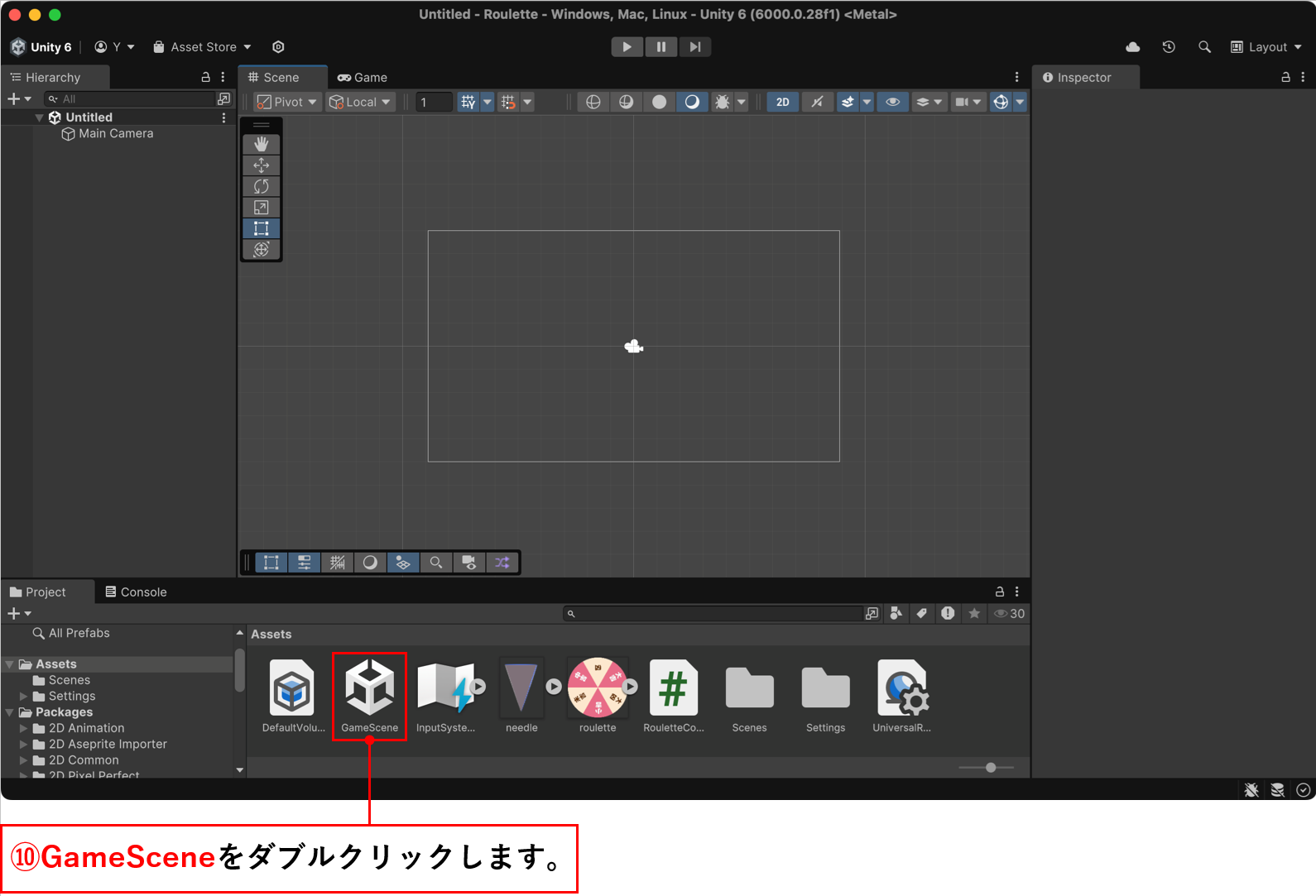The height and width of the screenshot is (896, 1316).
Task: Switch to the Game tab
Action: [363, 77]
